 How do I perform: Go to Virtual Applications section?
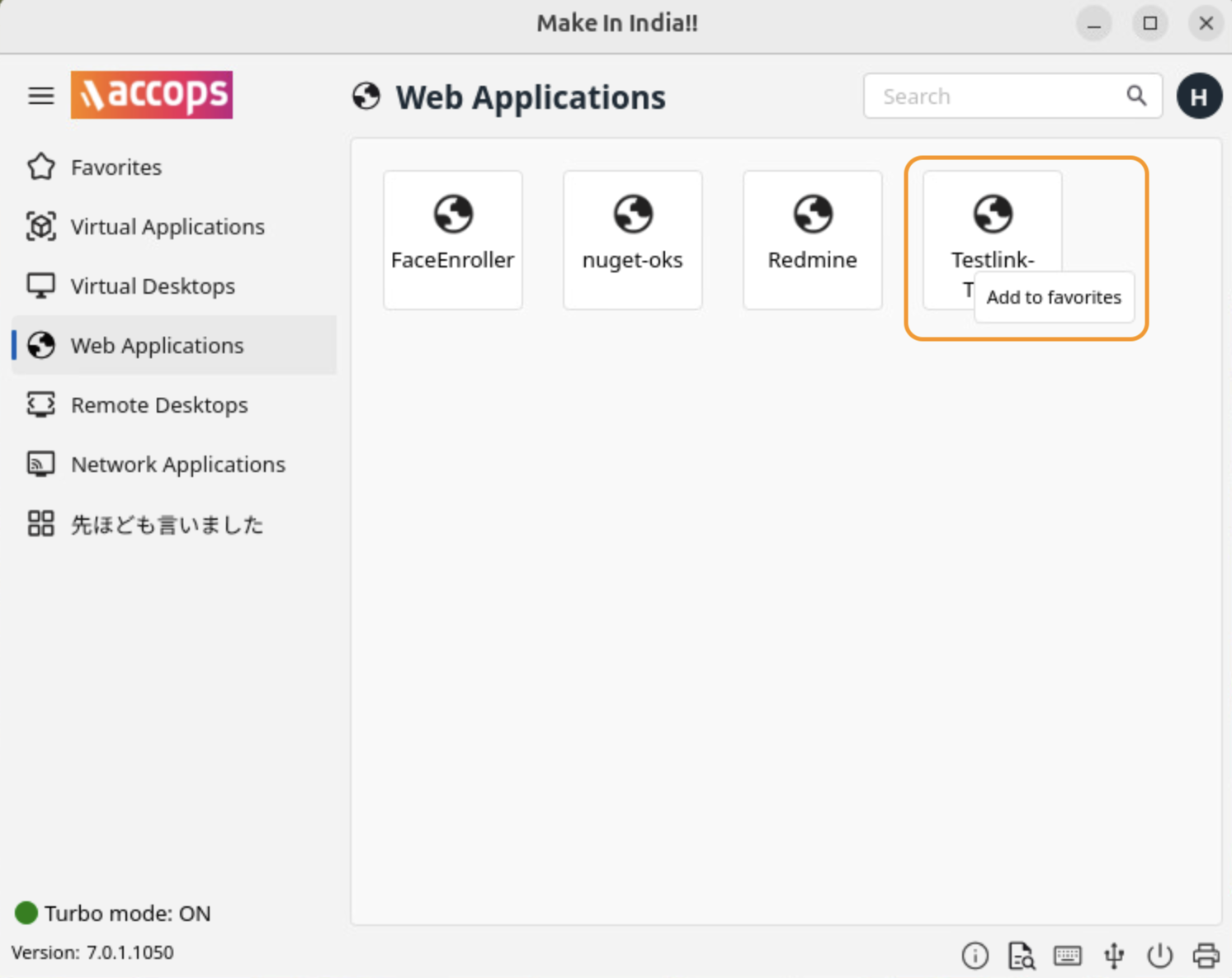pyautogui.click(x=167, y=227)
